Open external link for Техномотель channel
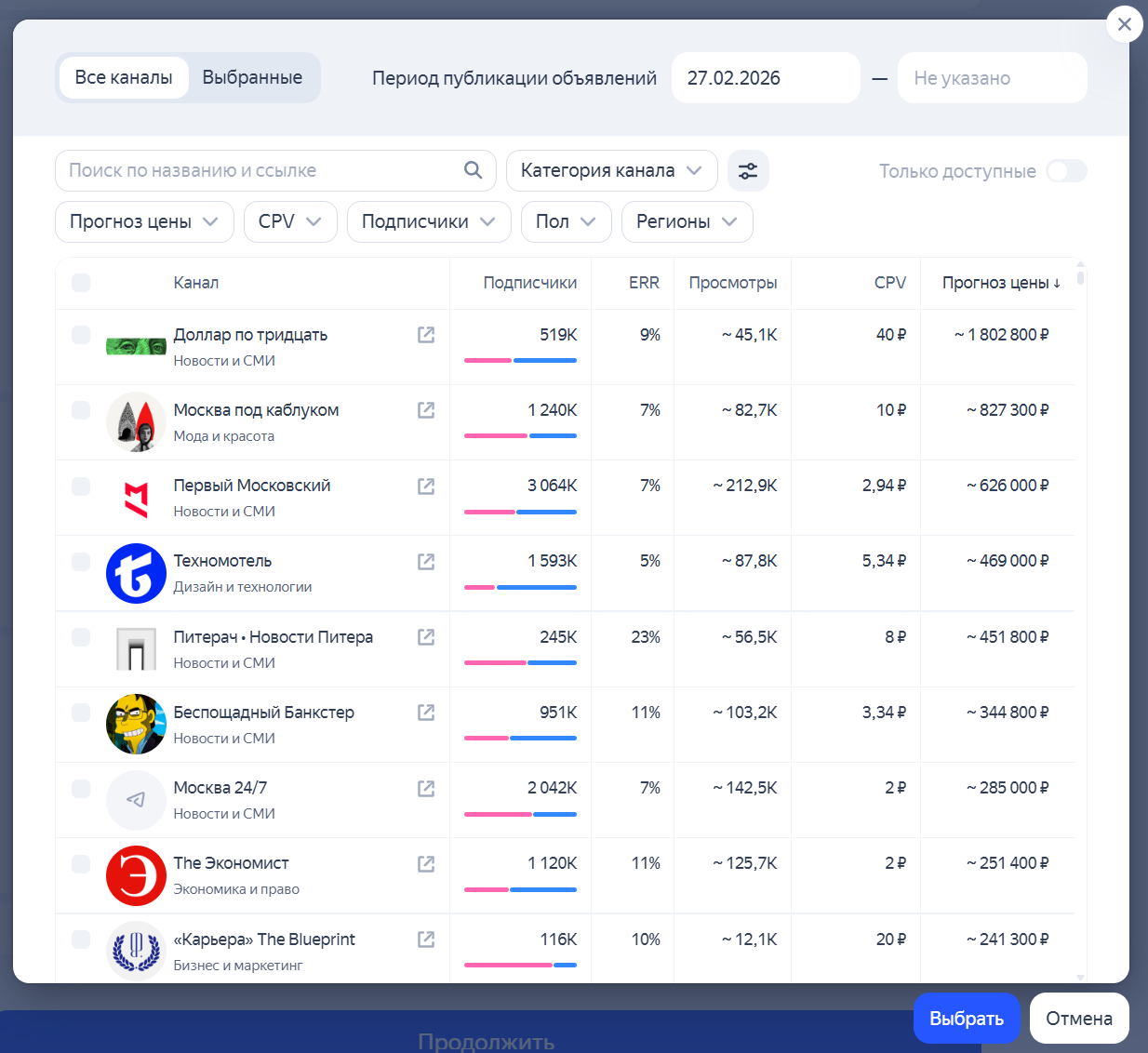Viewport: 1148px width, 1053px height. coord(426,561)
